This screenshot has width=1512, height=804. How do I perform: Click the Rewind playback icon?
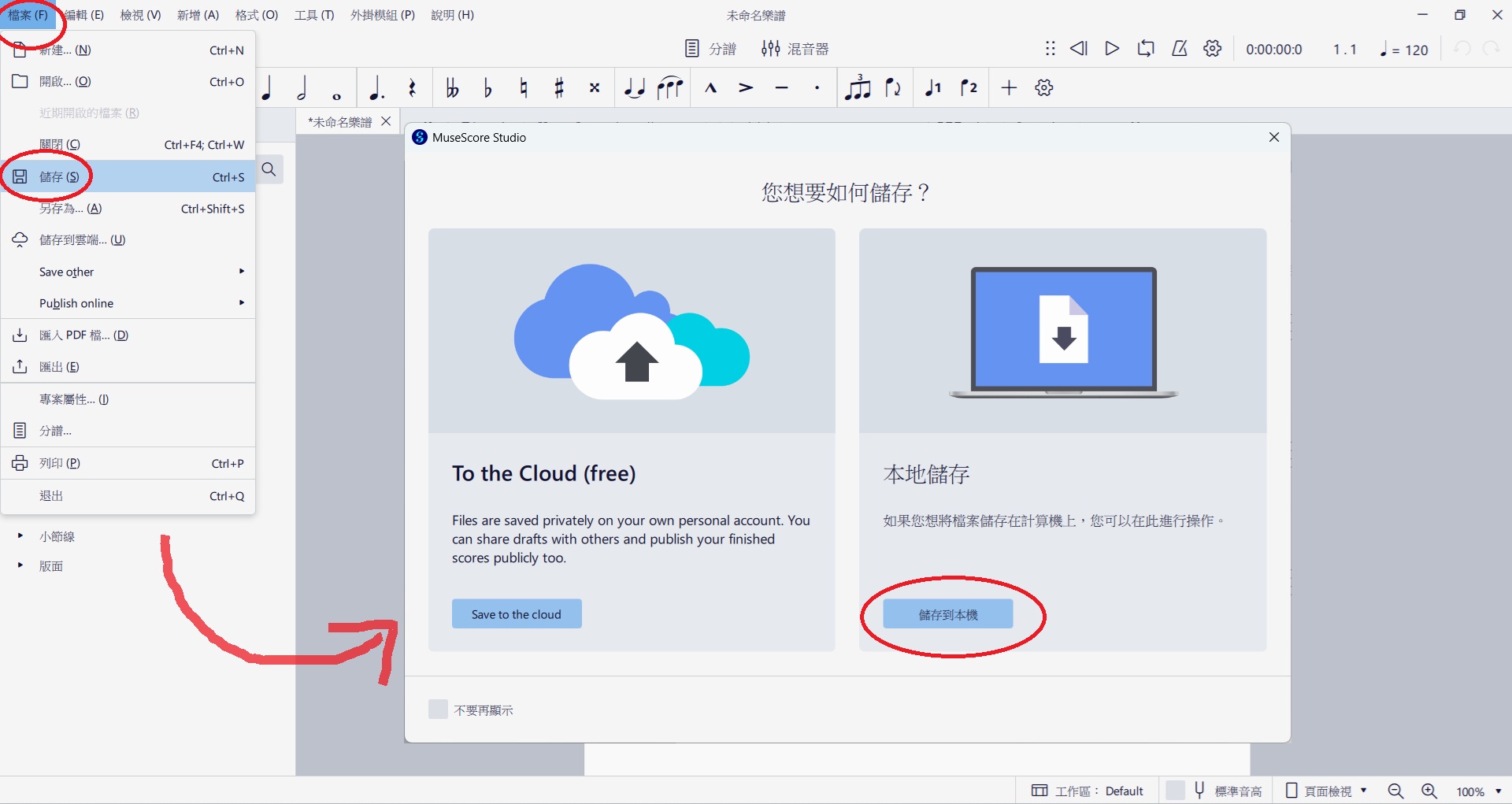[x=1078, y=49]
